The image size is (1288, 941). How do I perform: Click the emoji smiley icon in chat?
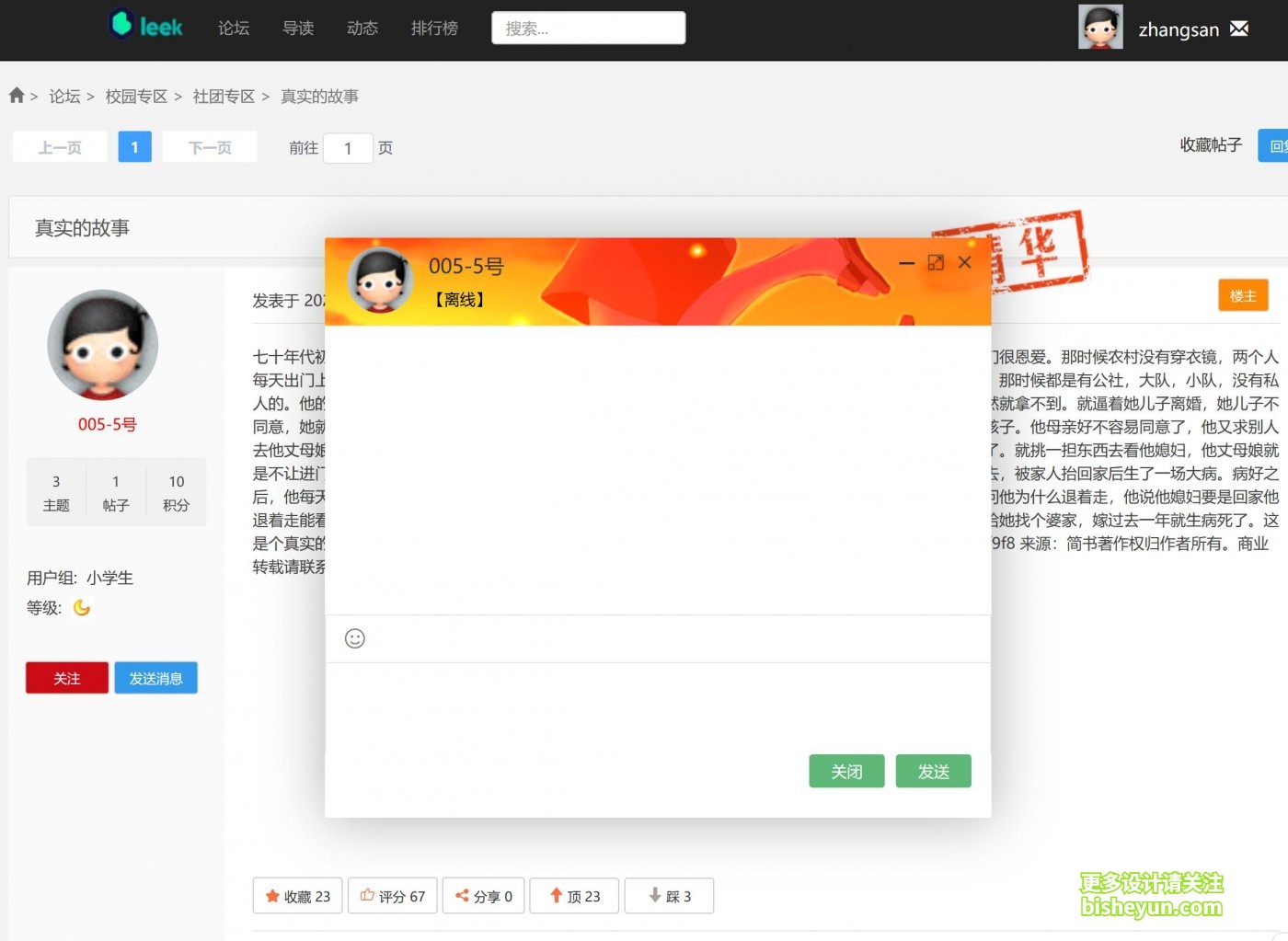tap(354, 638)
